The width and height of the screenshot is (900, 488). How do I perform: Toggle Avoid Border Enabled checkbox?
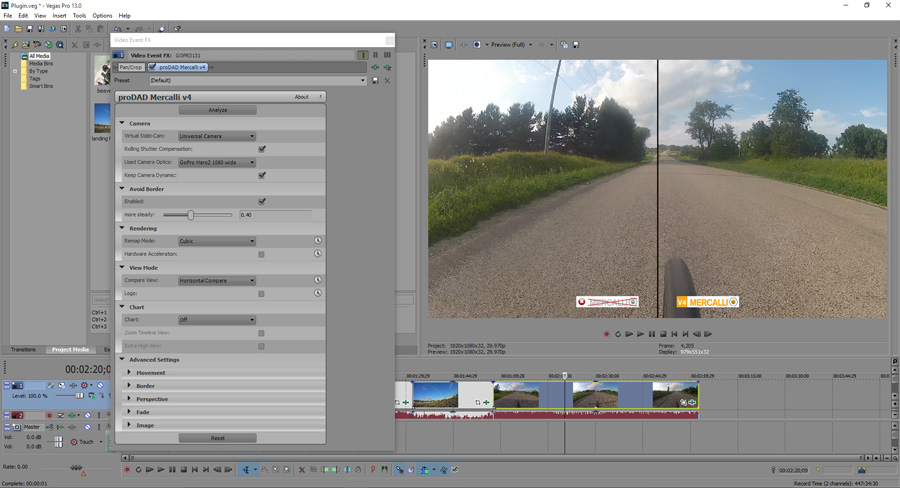click(262, 202)
